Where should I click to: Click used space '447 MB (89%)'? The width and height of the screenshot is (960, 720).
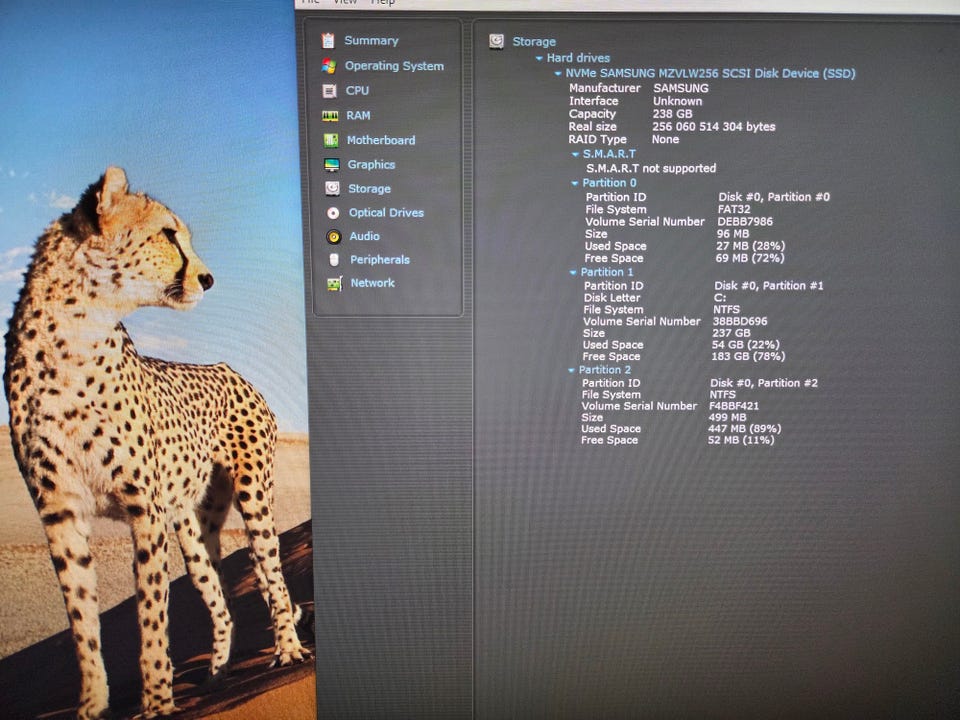tap(744, 429)
